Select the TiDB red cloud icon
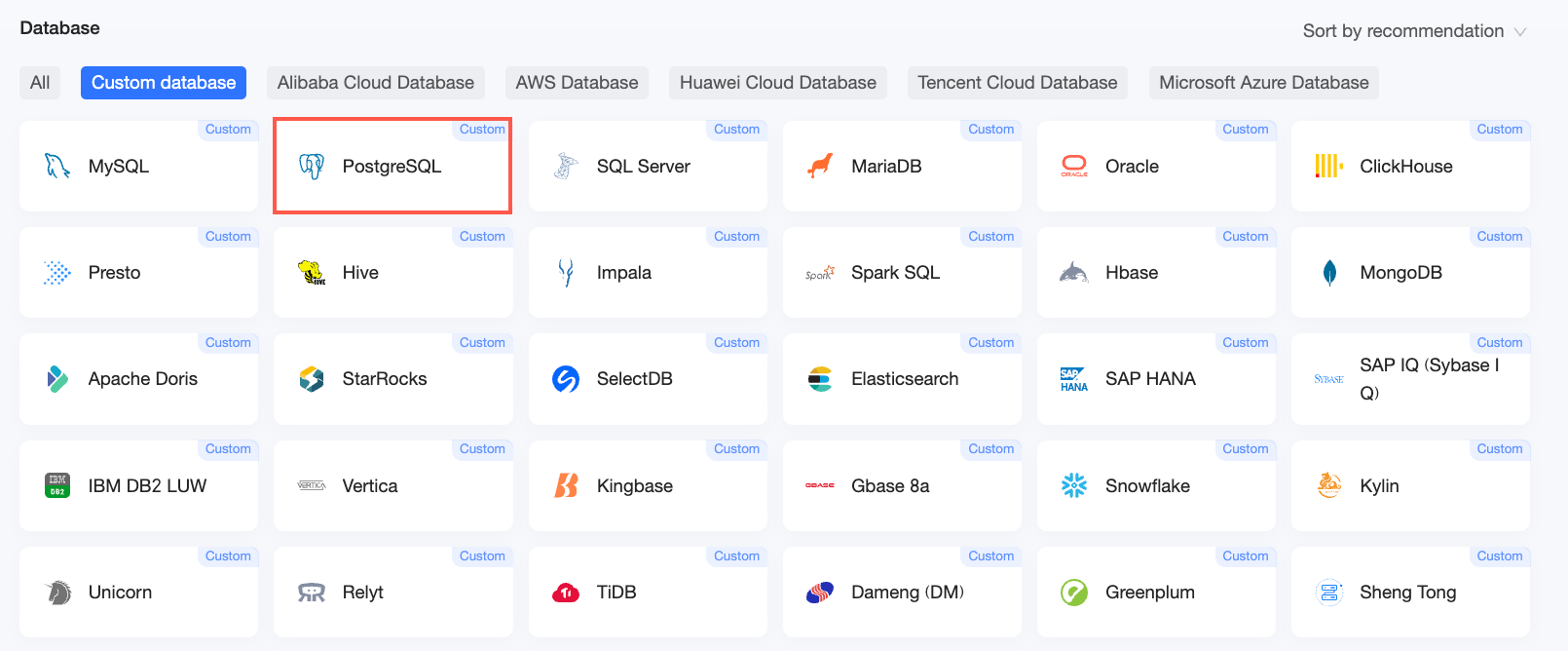This screenshot has width=1568, height=651. (x=566, y=593)
